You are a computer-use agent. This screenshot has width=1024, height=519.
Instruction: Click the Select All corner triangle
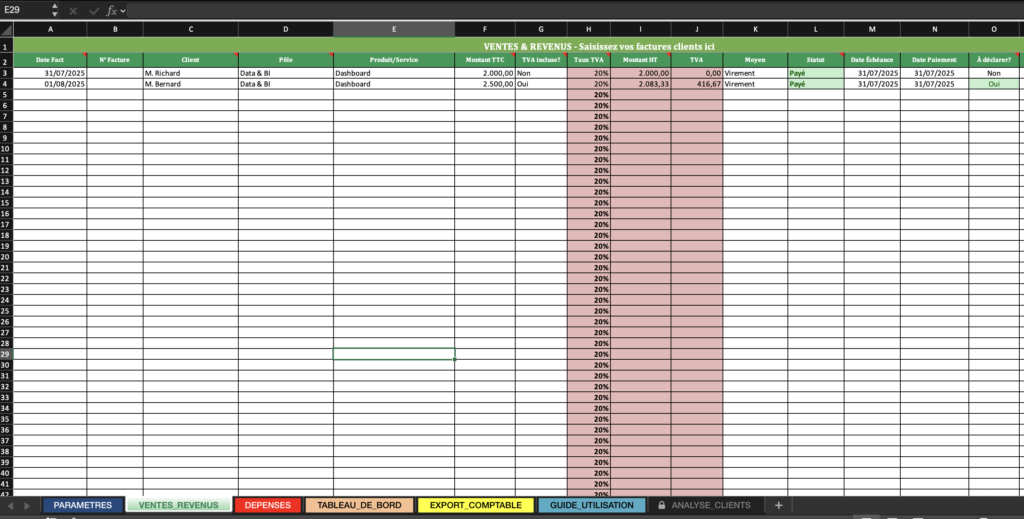coord(6,30)
